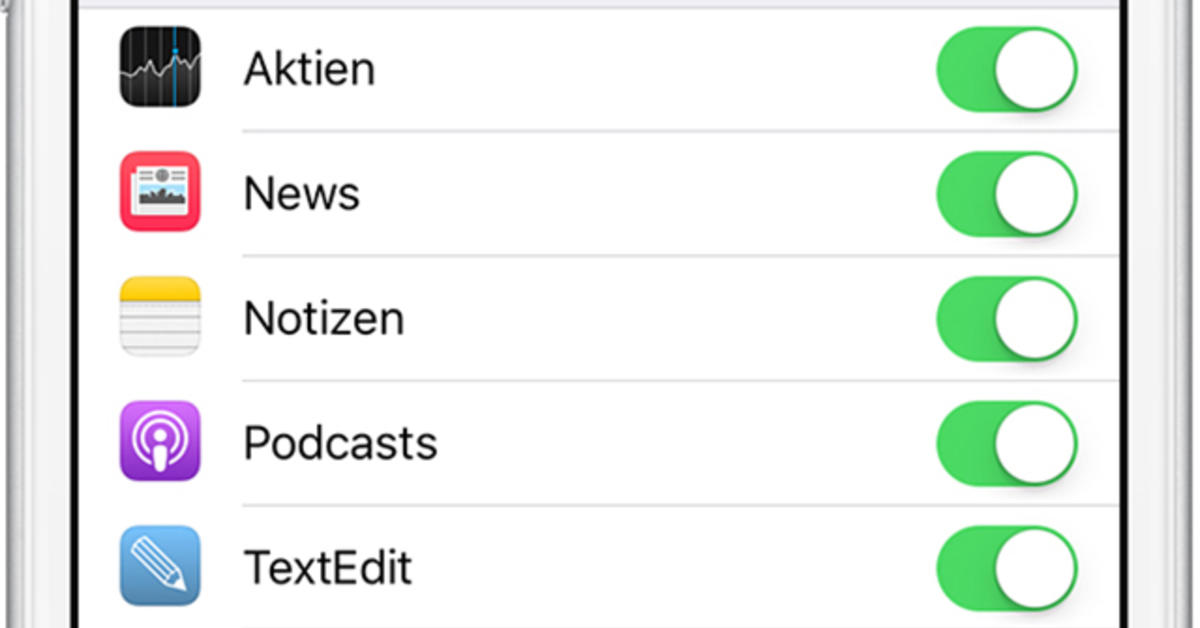Tap the purple Podcasts app icon
1200x628 pixels.
(x=160, y=442)
